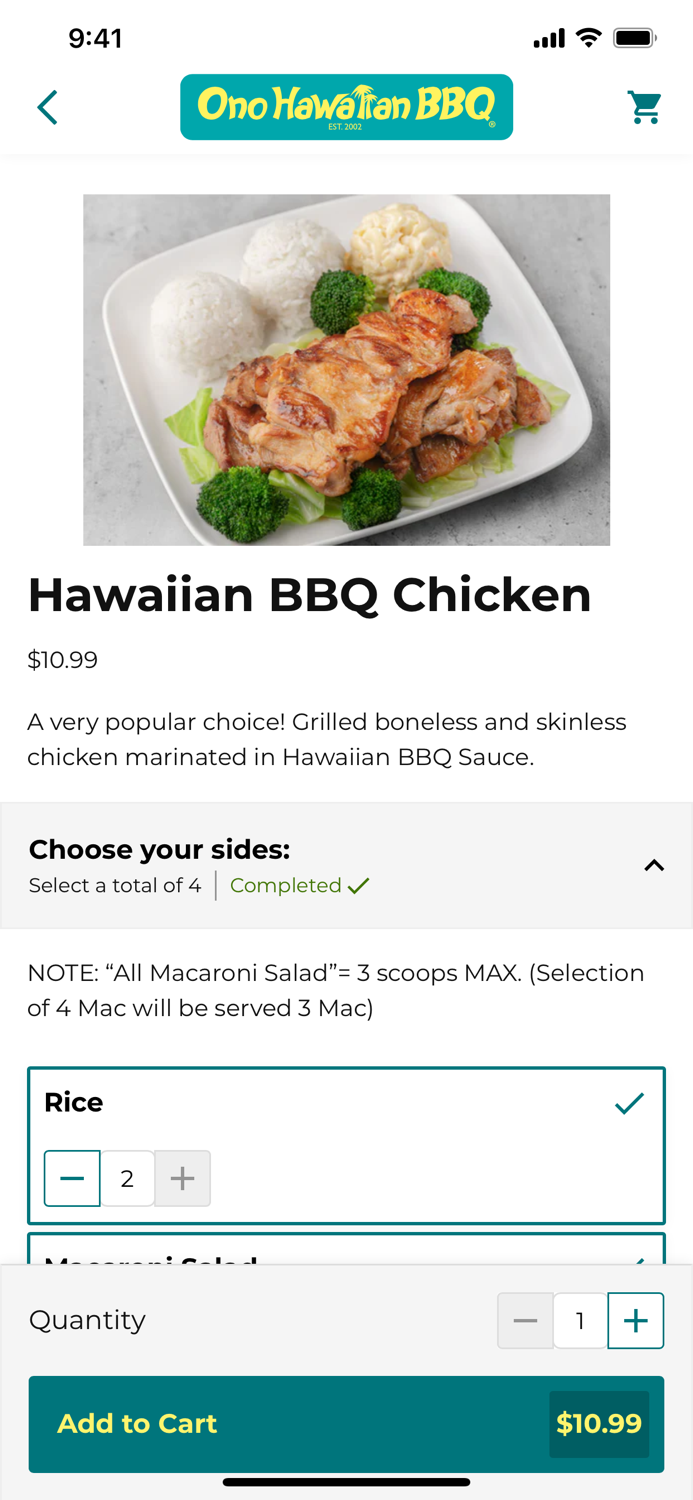Decrease the Rice side quantity with minus

[x=71, y=1178]
